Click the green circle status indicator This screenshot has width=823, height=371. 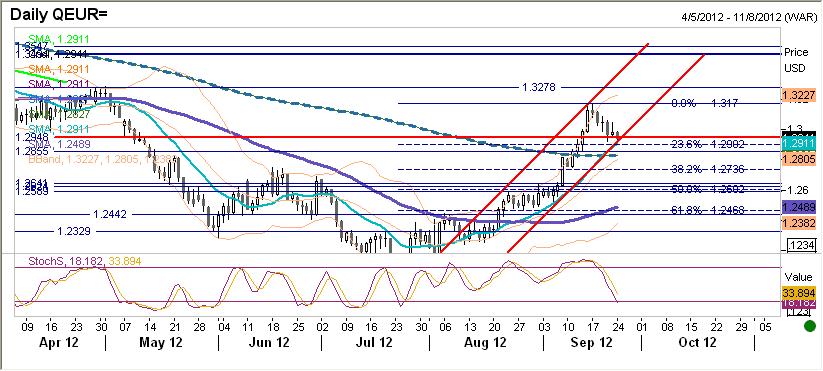811,326
